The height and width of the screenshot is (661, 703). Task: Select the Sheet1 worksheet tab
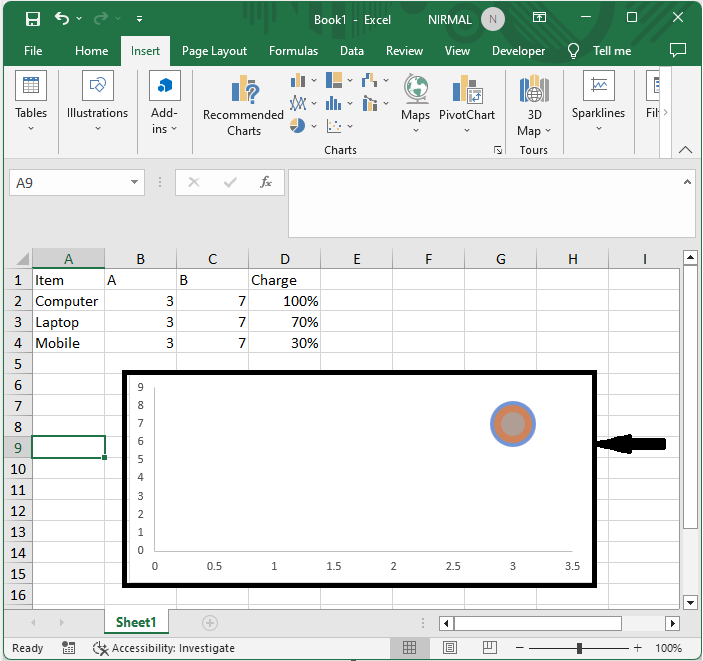coord(136,623)
